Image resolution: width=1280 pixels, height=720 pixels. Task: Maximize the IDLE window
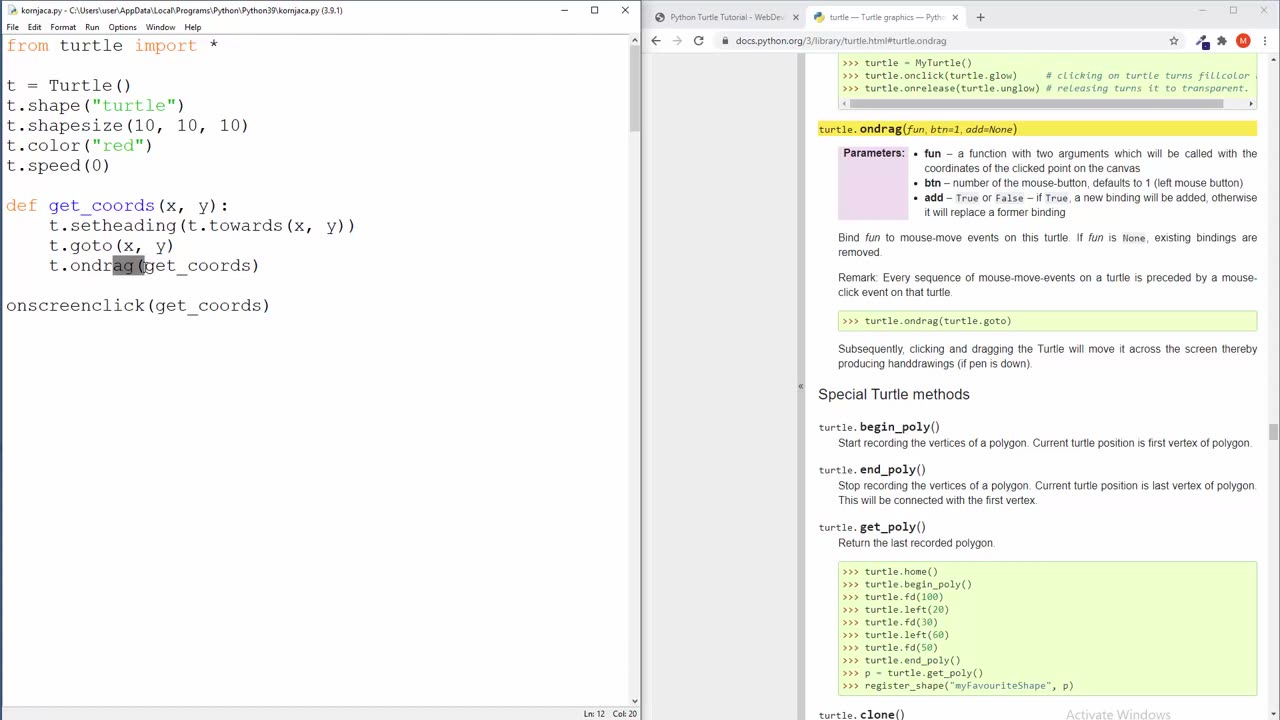(x=594, y=10)
